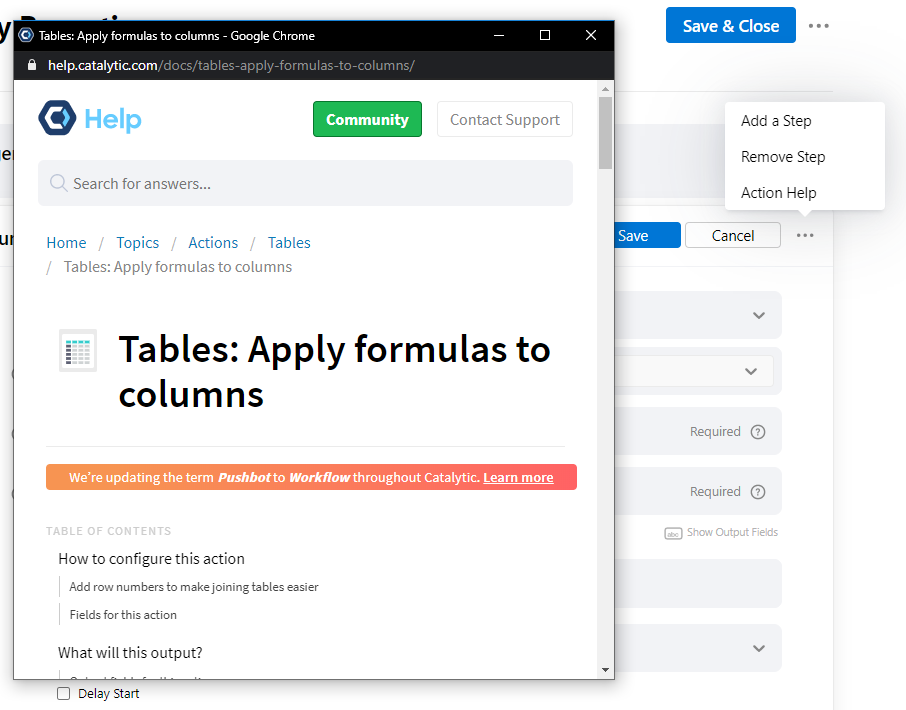Click the help.catalytic.com address bar URL
Viewport: 906px width, 710px height.
click(x=231, y=65)
